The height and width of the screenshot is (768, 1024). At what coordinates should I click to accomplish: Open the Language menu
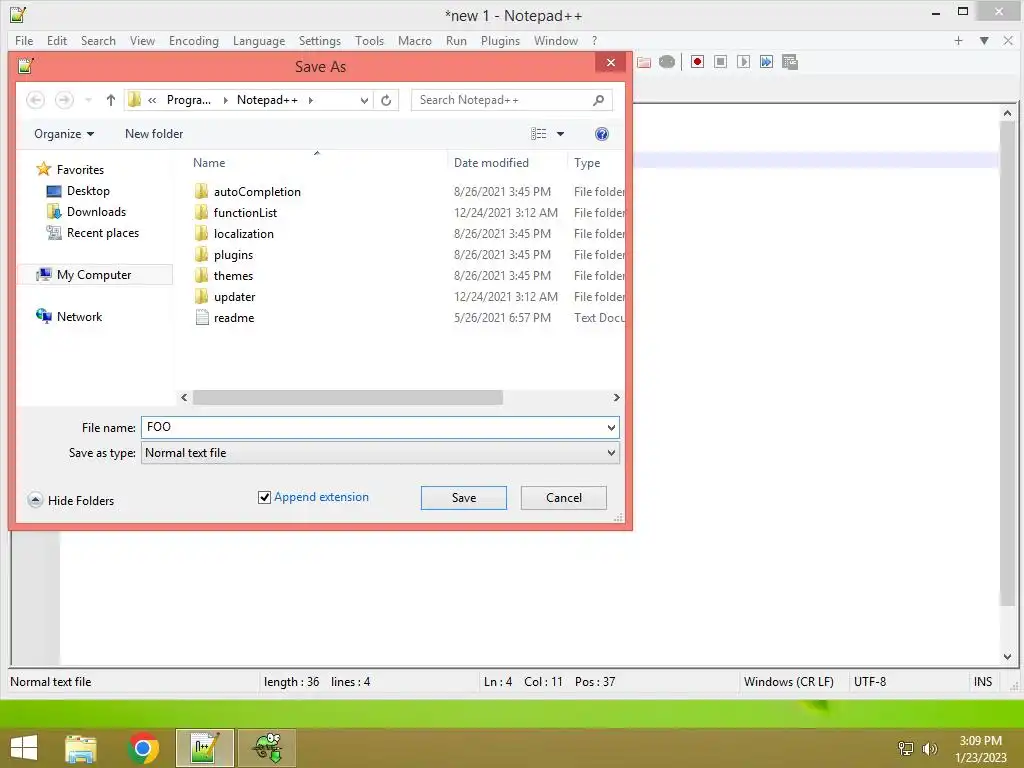tap(259, 40)
